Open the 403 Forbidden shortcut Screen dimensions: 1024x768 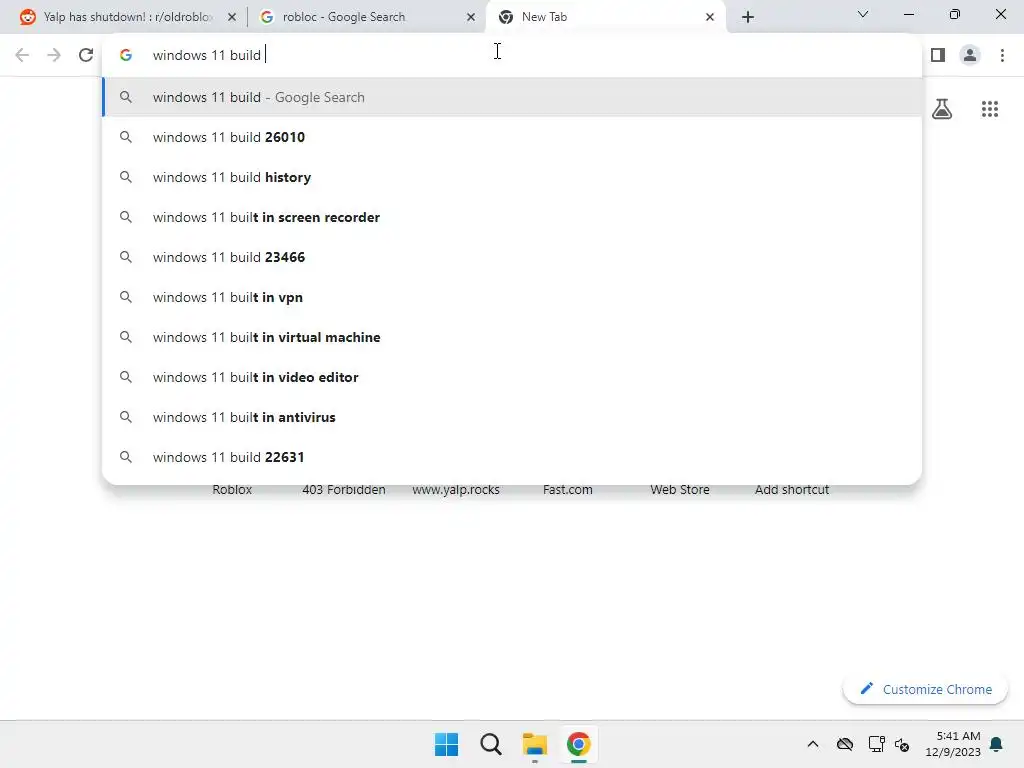pyautogui.click(x=344, y=489)
